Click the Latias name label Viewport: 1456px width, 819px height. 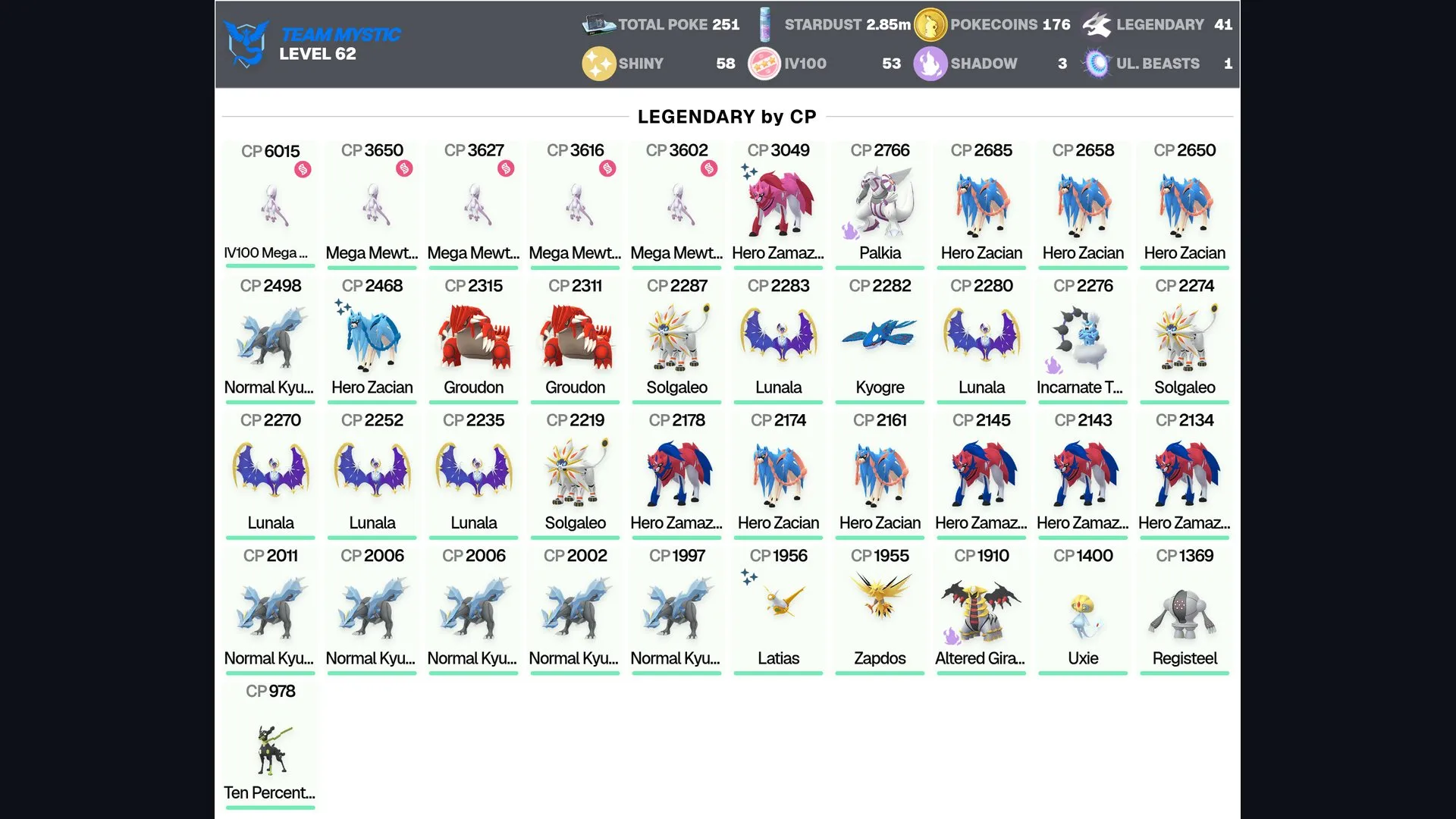pos(778,658)
